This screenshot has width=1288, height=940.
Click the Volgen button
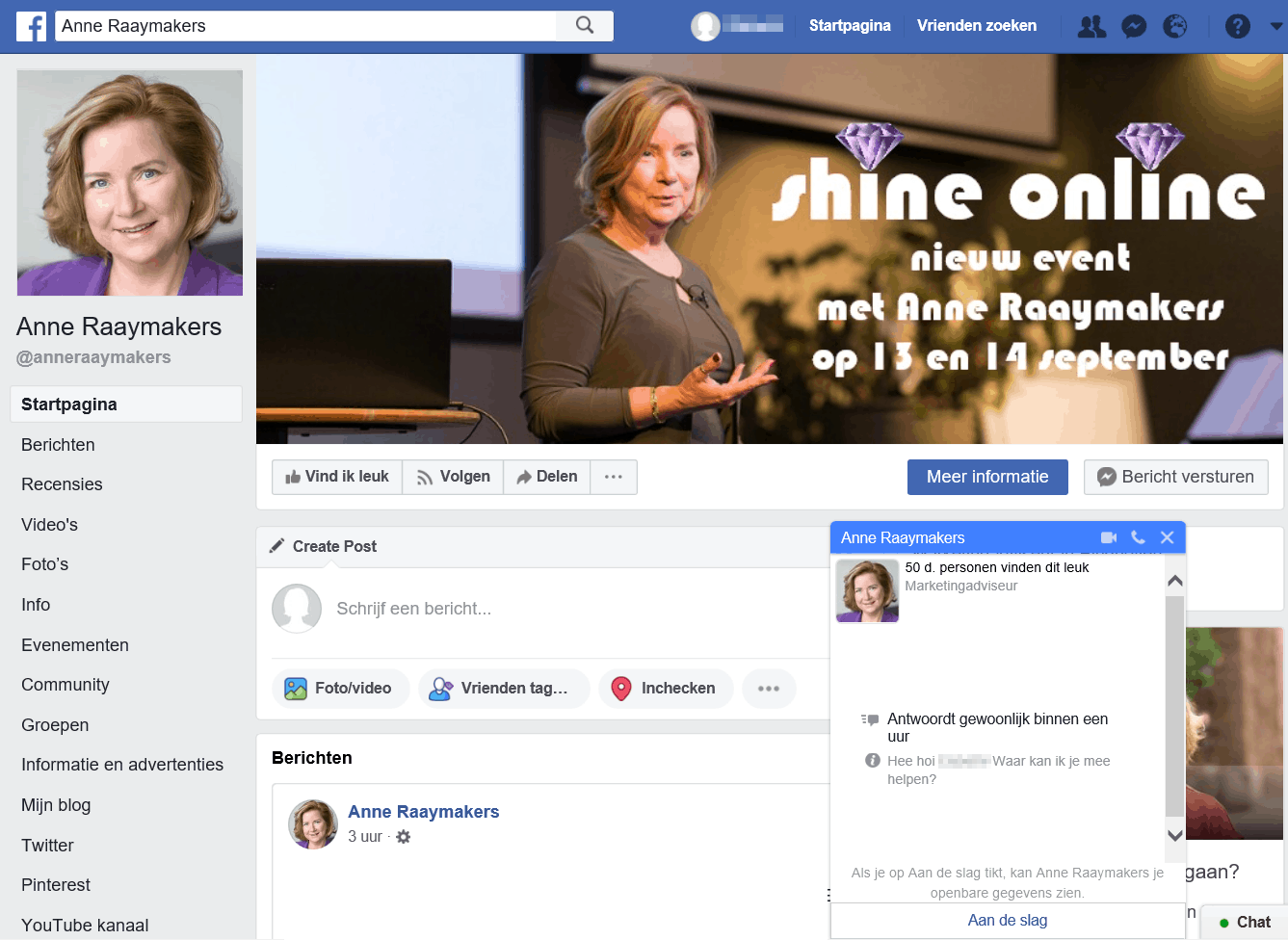[x=453, y=477]
